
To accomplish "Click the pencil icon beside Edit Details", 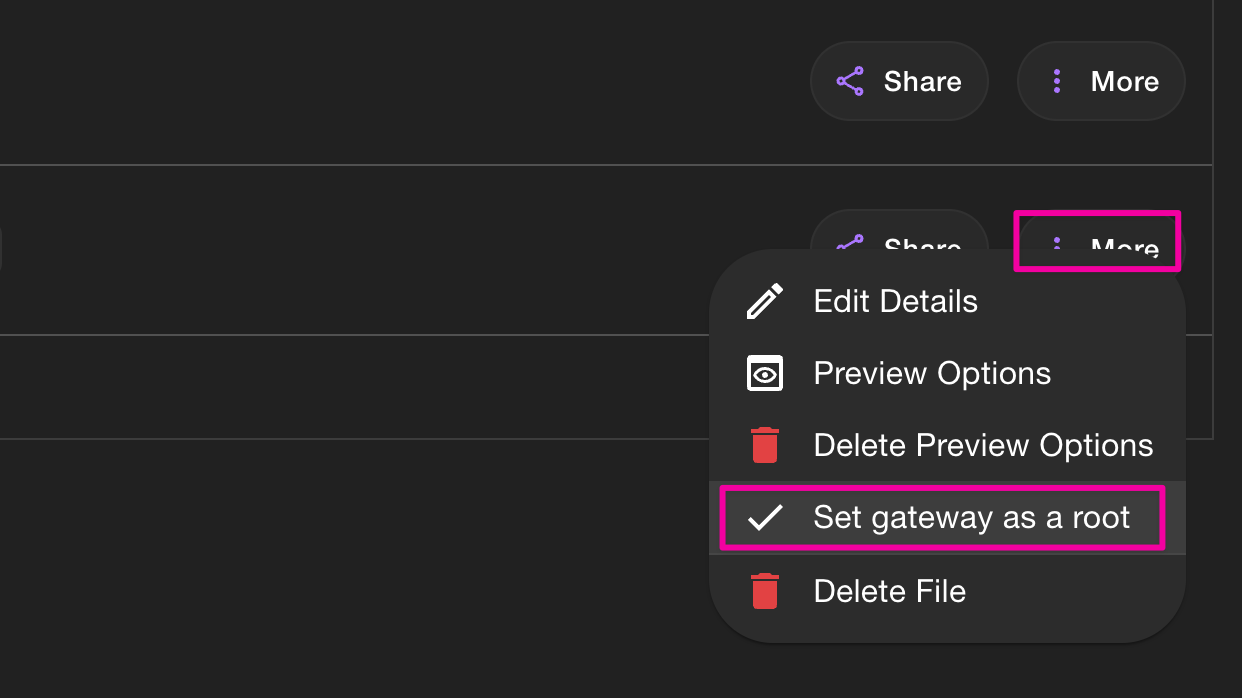I will tap(765, 301).
